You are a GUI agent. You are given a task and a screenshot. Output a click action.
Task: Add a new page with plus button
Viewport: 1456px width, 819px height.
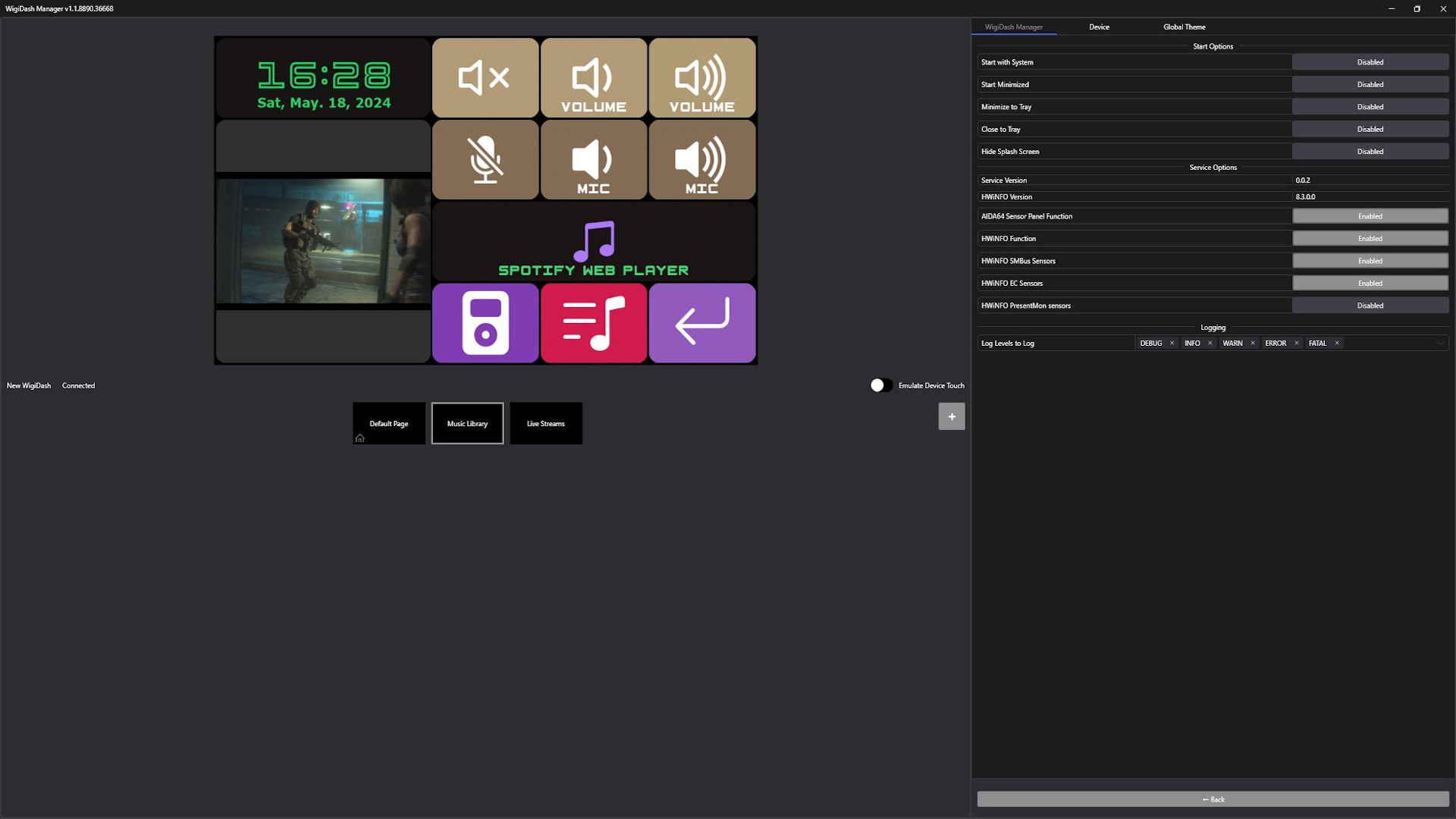click(x=951, y=416)
